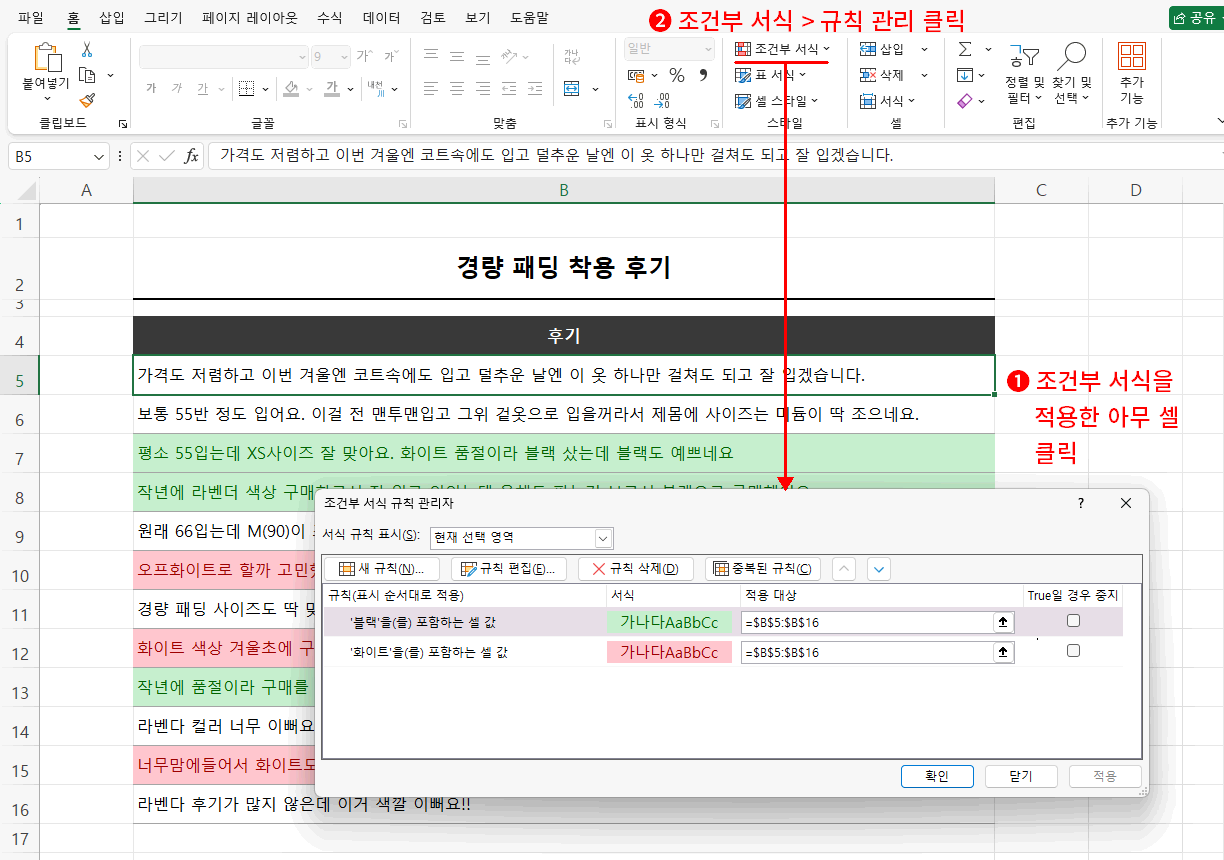This screenshot has height=860, width=1224.
Task: Click the Paste (붙여넣기) clipboard icon
Action: pos(48,59)
